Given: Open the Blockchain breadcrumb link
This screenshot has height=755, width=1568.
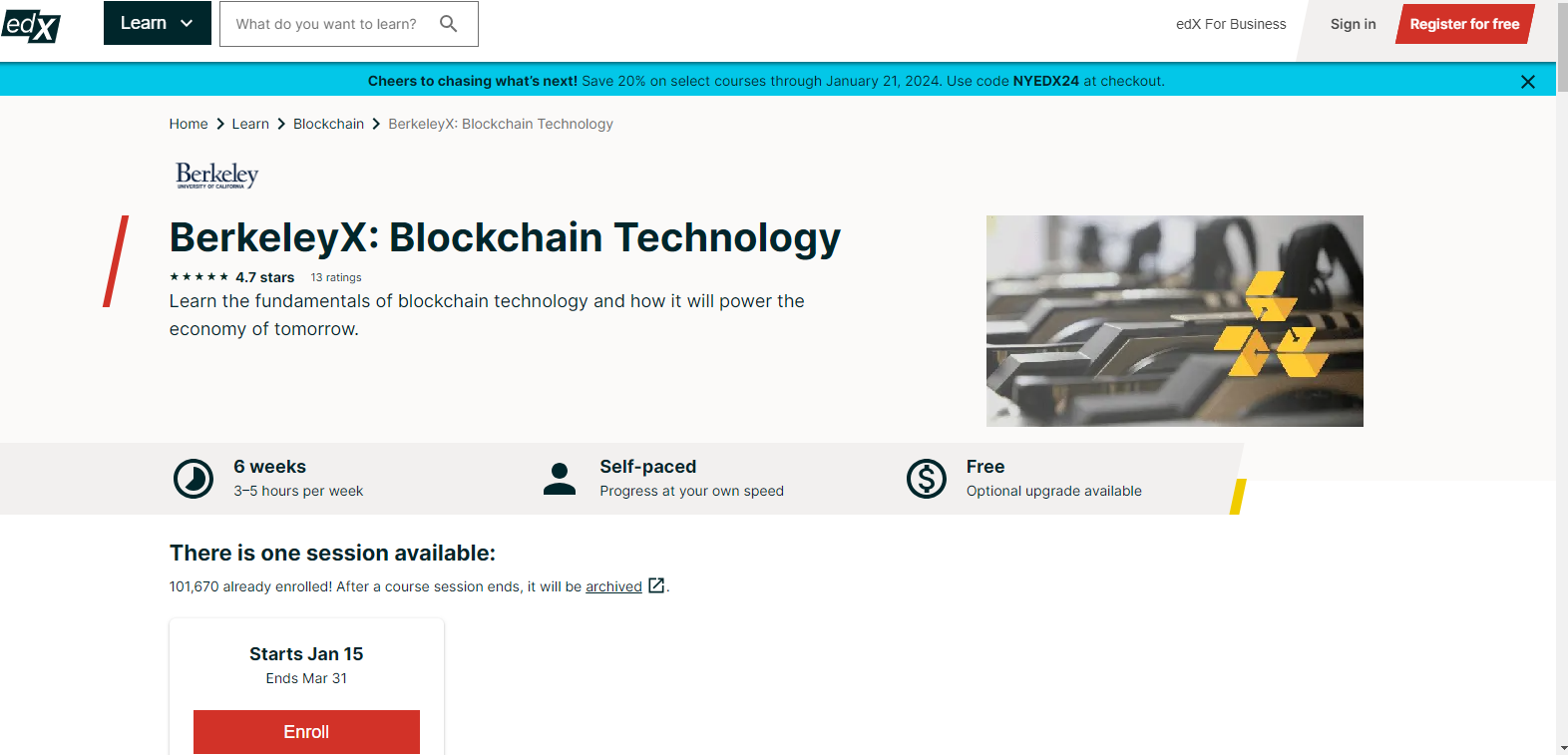Looking at the screenshot, I should coord(328,124).
